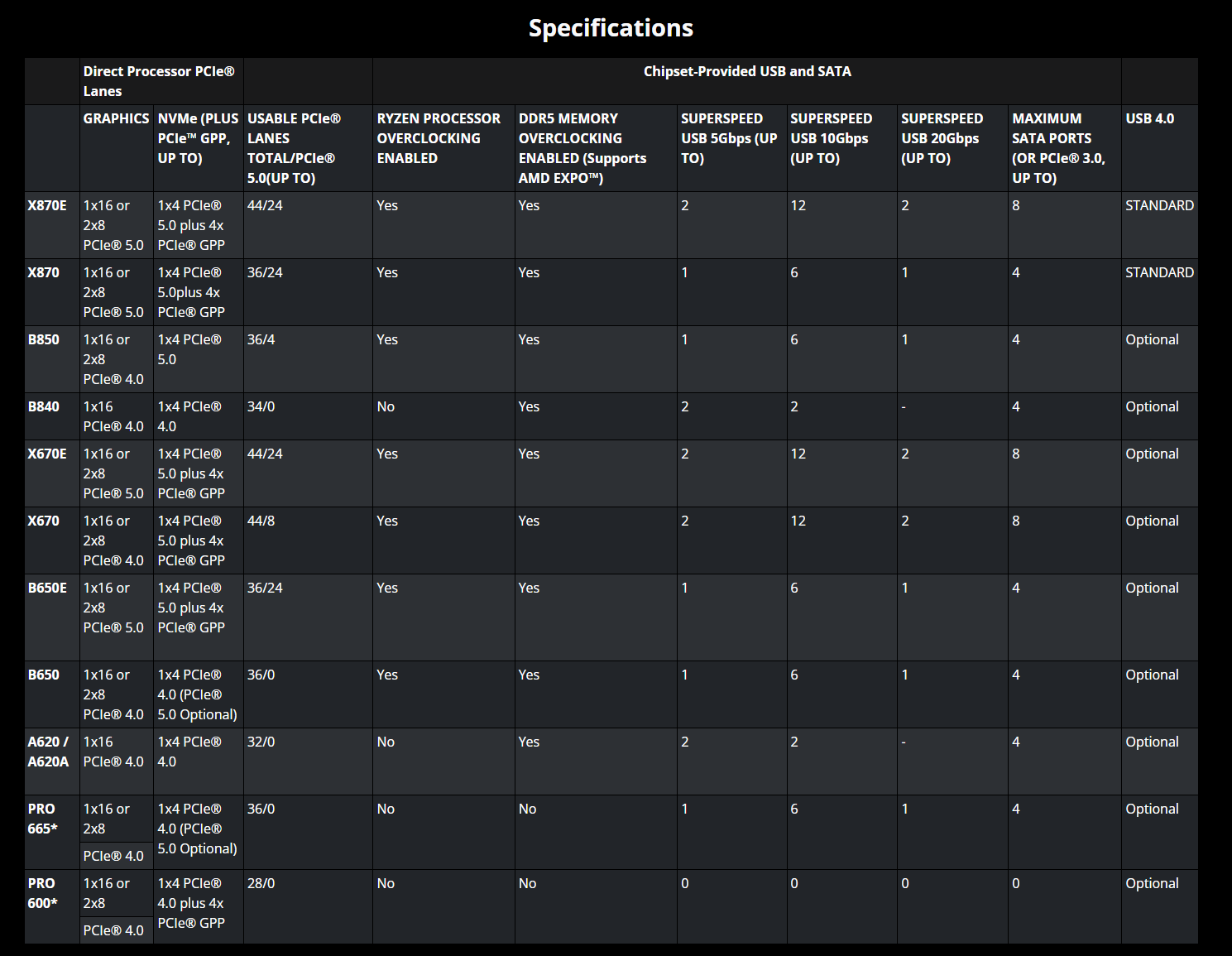Click the DDR5 MEMORY OVERCLOCKING column header
The height and width of the screenshot is (956, 1232).
click(x=582, y=148)
